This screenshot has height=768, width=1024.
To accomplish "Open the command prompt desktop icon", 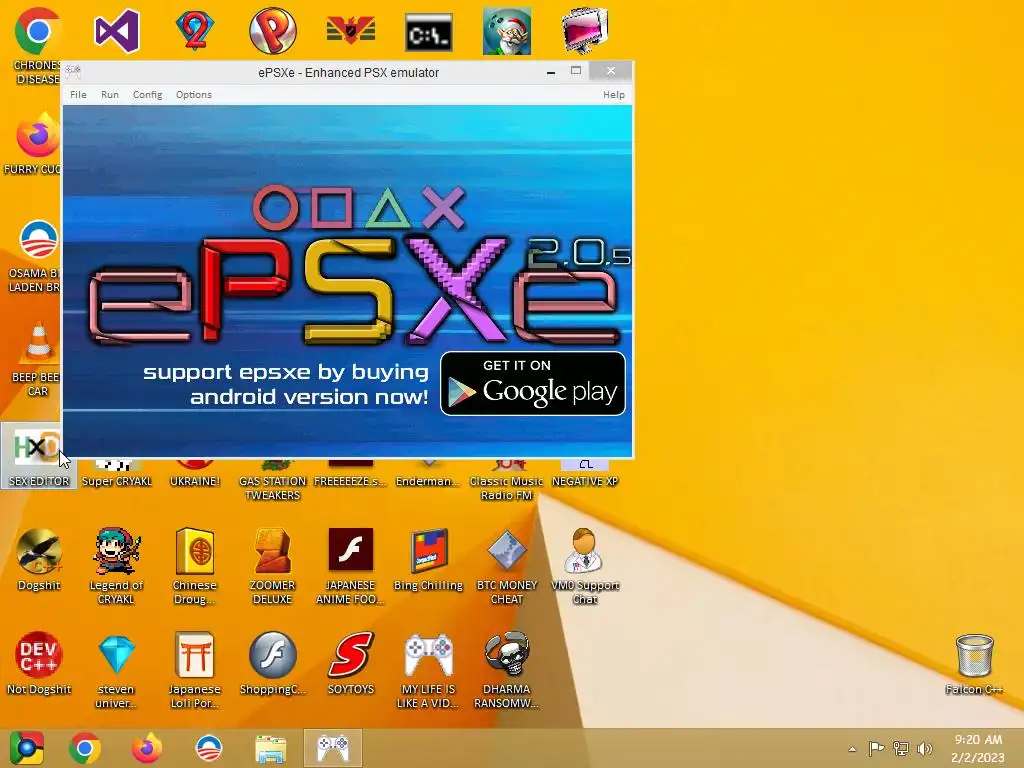I will [428, 31].
